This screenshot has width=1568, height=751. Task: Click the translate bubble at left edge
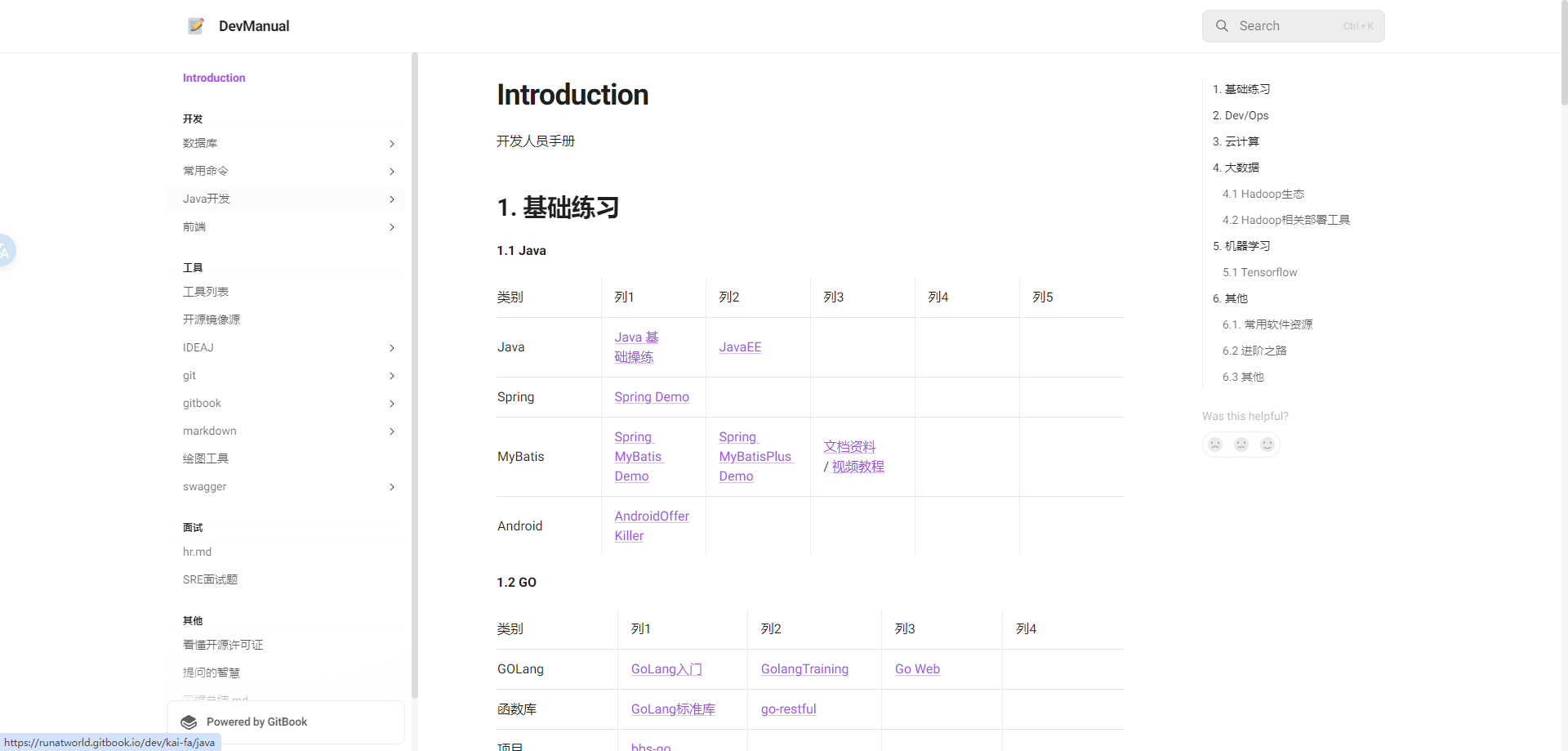coord(6,251)
